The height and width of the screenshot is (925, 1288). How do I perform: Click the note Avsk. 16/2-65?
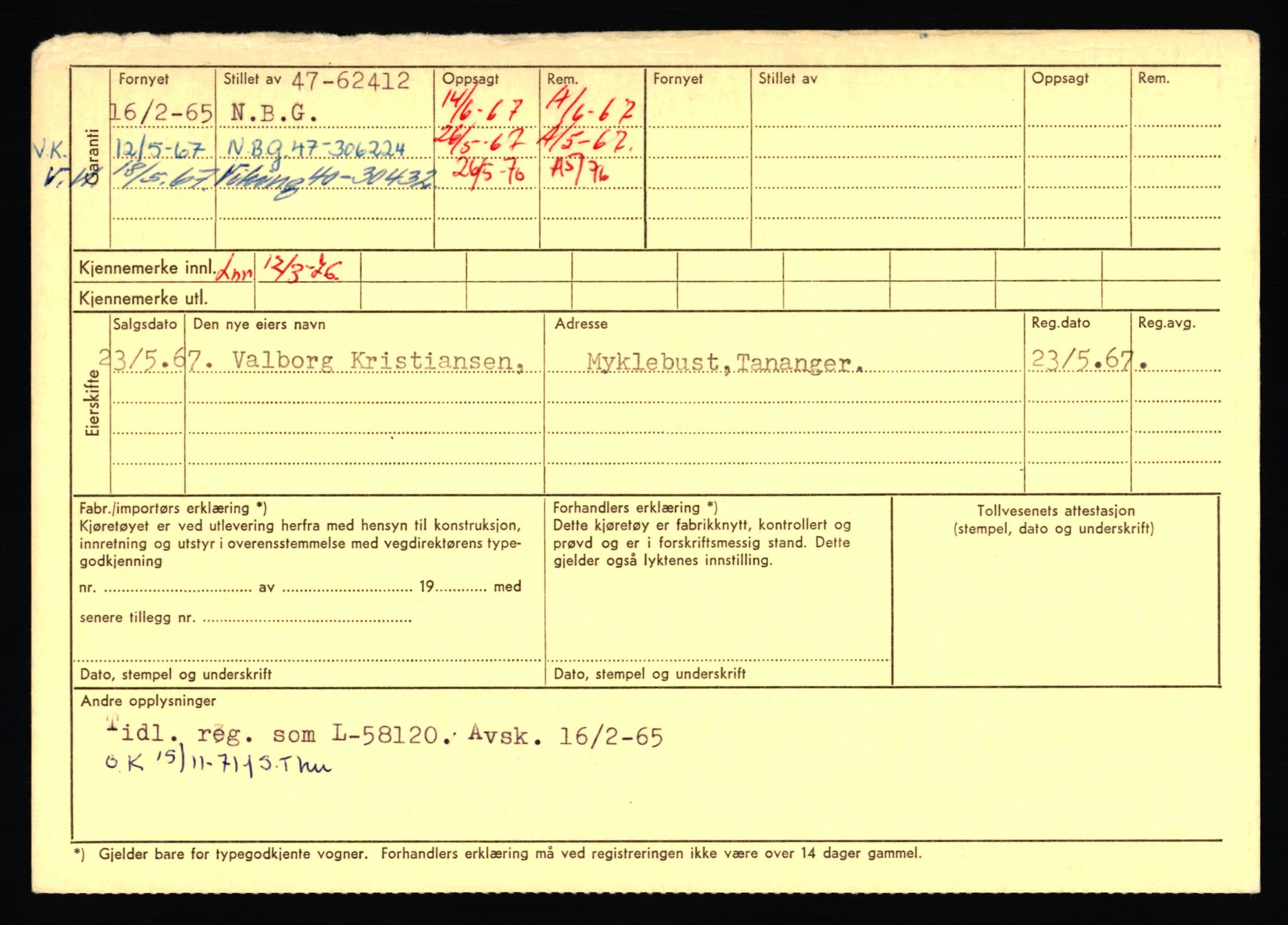click(565, 736)
